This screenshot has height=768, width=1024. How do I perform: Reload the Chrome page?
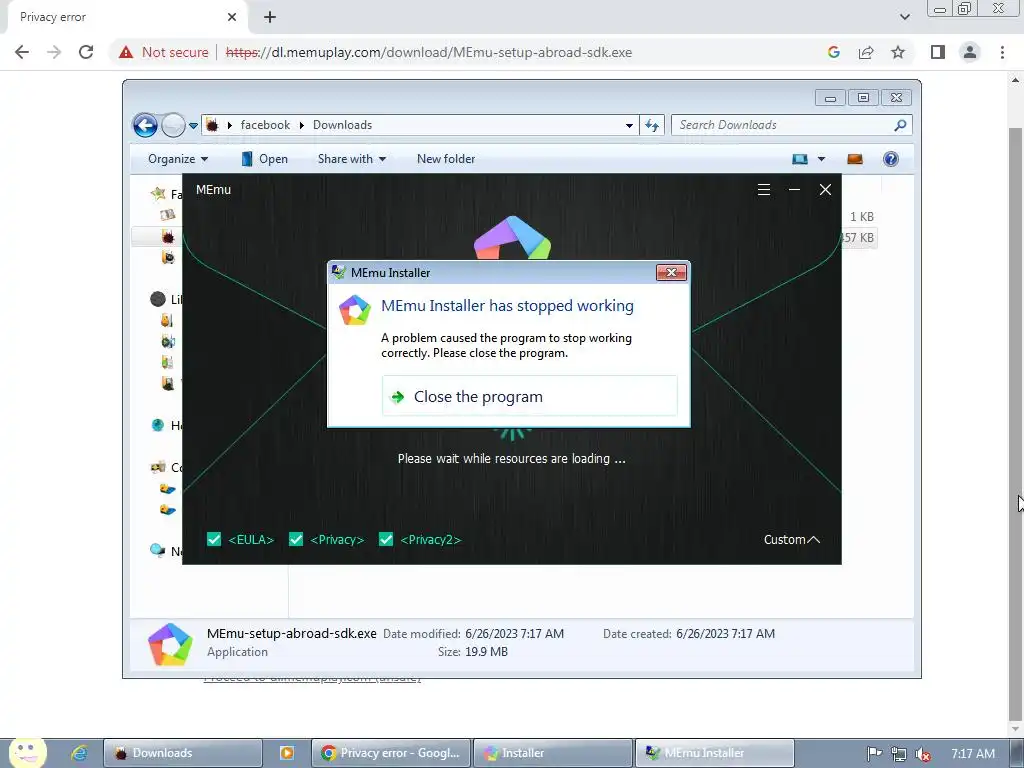click(86, 52)
